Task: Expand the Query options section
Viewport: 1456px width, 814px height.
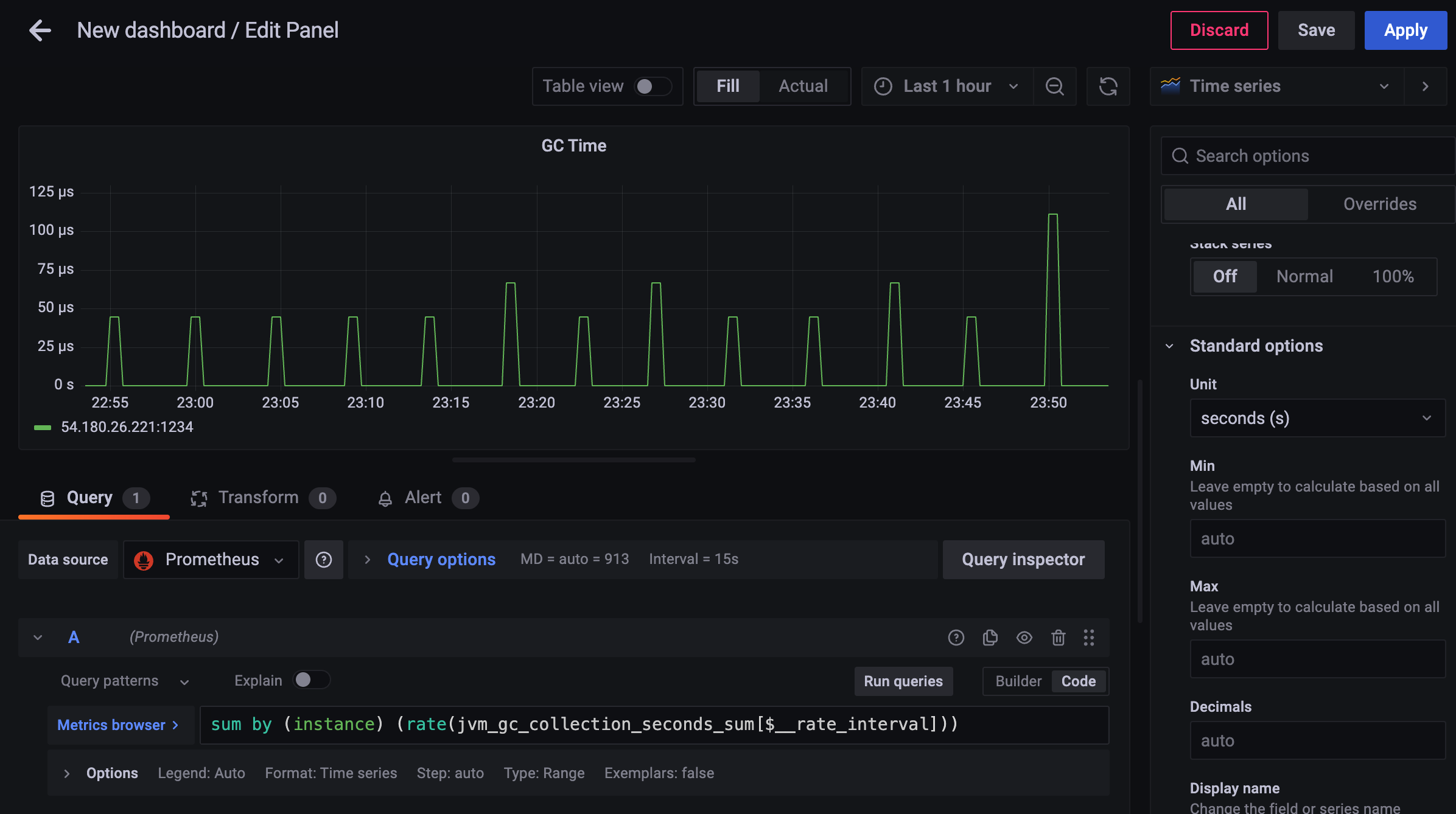Action: tap(441, 560)
